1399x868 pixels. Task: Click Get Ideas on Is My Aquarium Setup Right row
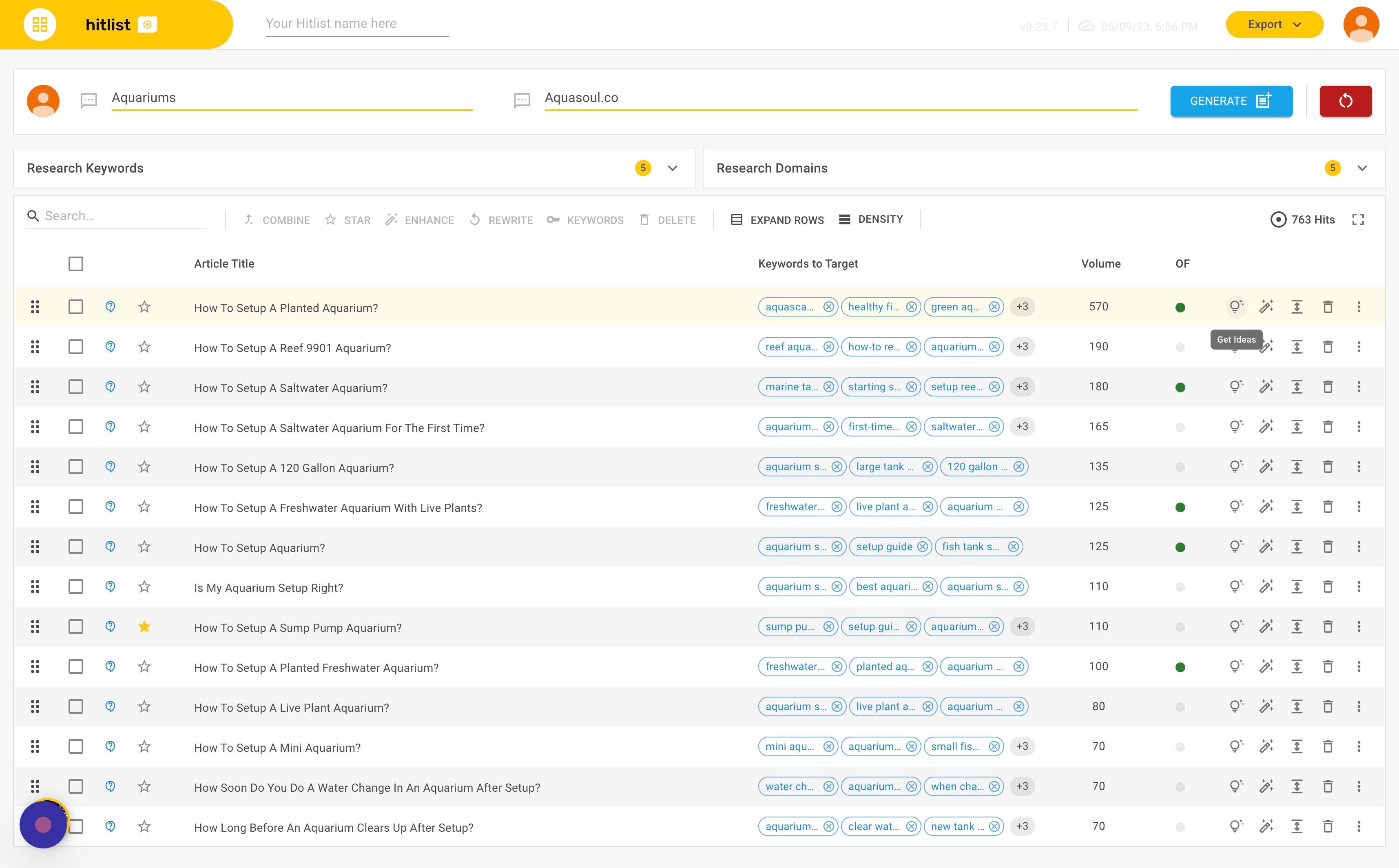point(1236,587)
